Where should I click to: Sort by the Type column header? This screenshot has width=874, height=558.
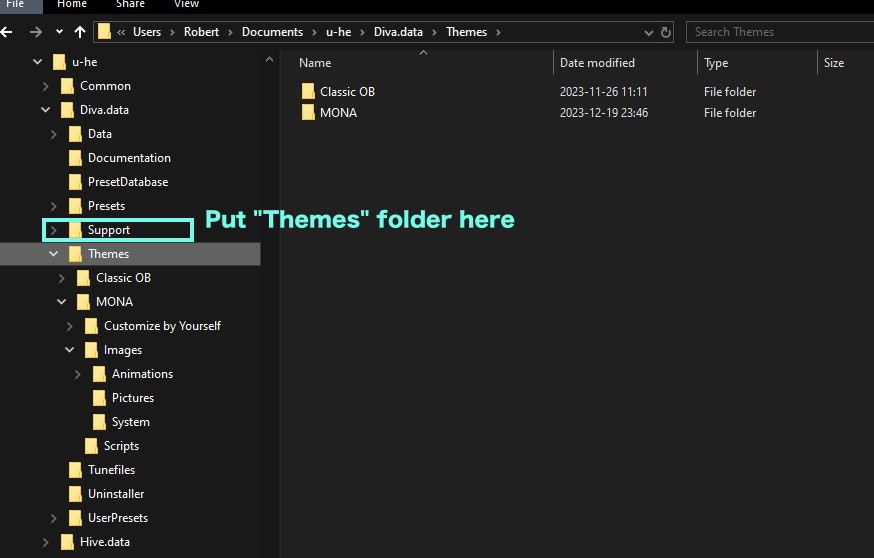[716, 63]
